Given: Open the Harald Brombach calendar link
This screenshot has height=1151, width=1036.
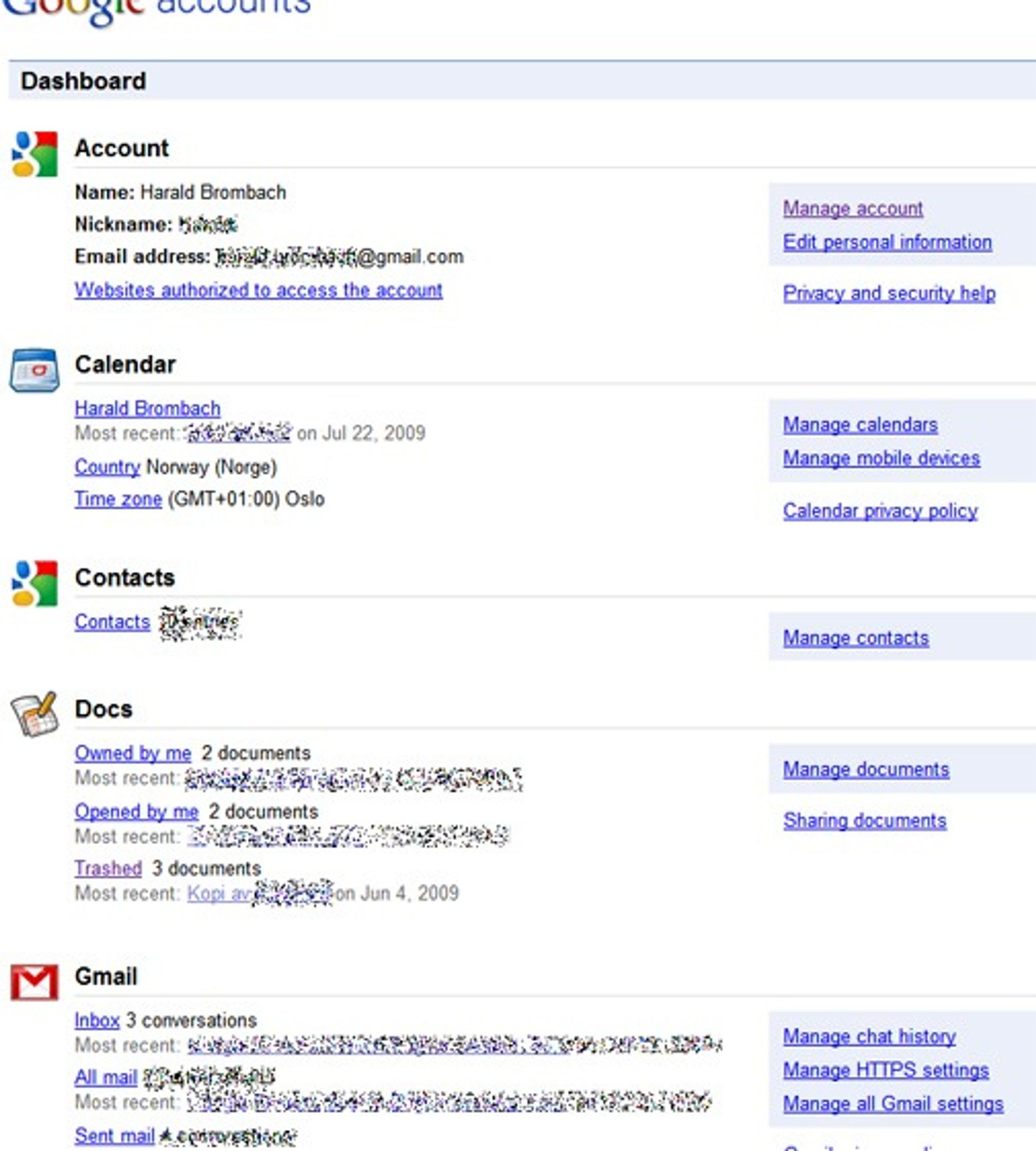Looking at the screenshot, I should [148, 409].
